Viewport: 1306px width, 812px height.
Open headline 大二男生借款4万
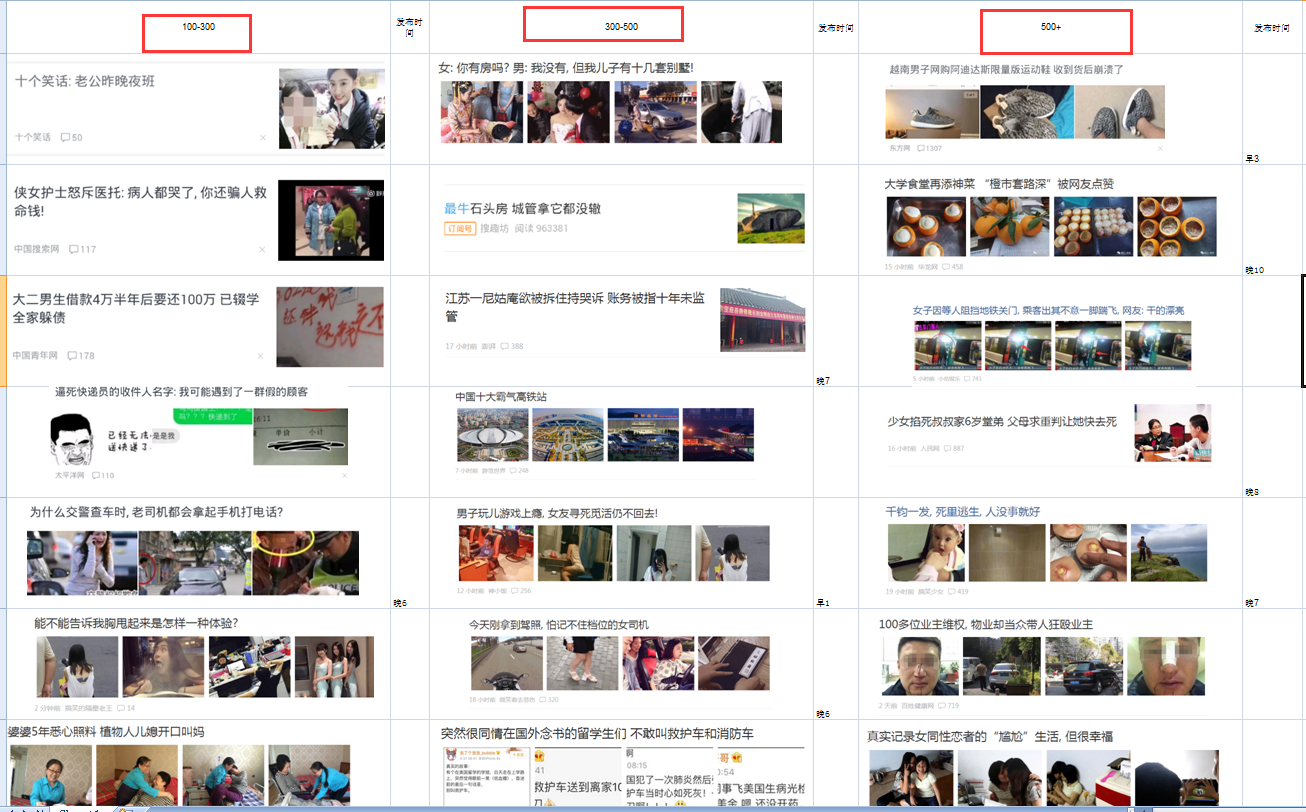point(136,308)
